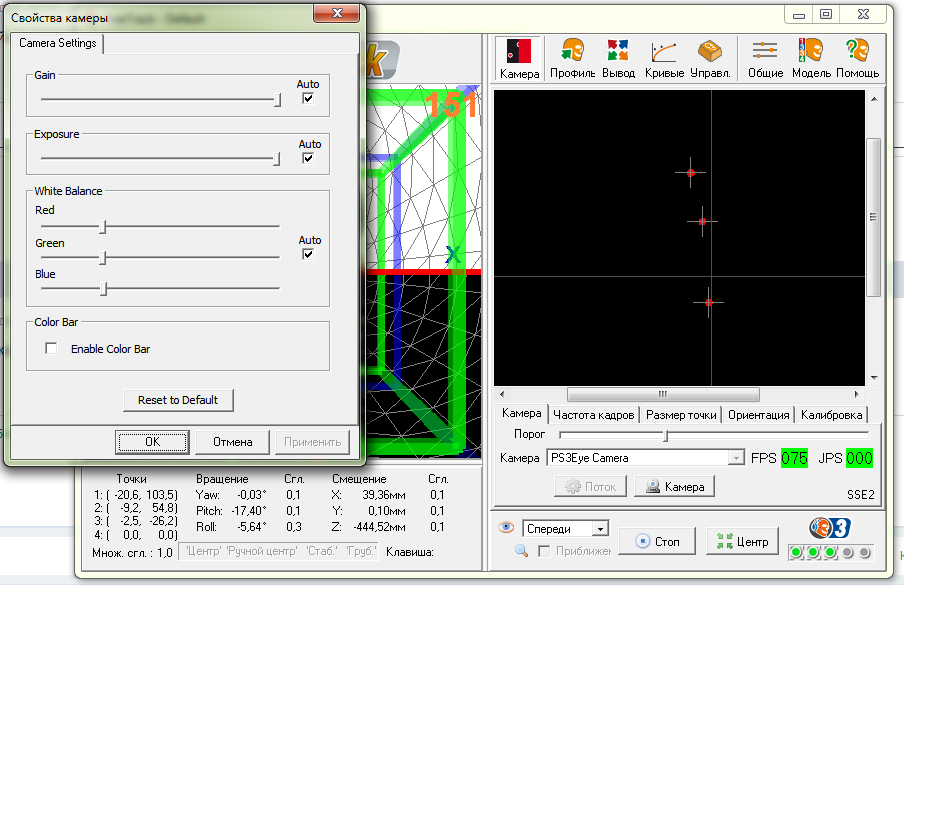Click the Клавиша key field label
The height and width of the screenshot is (828, 928).
click(410, 552)
